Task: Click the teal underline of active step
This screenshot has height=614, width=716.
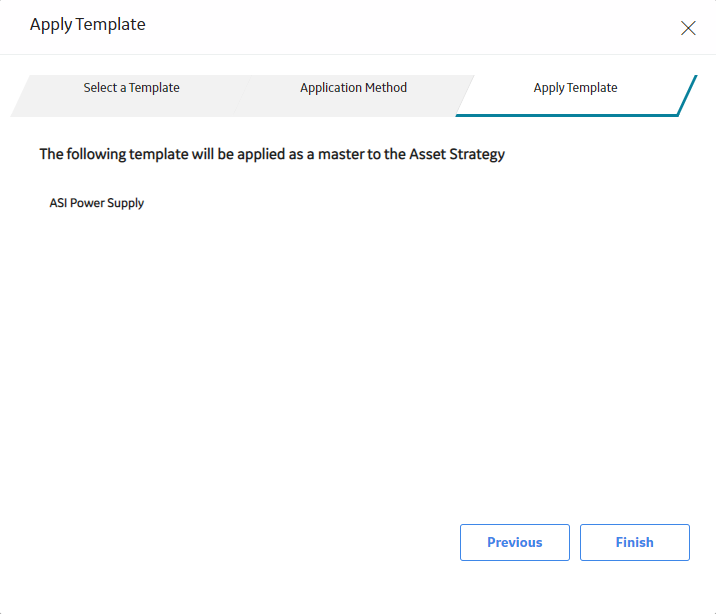Action: tap(567, 115)
